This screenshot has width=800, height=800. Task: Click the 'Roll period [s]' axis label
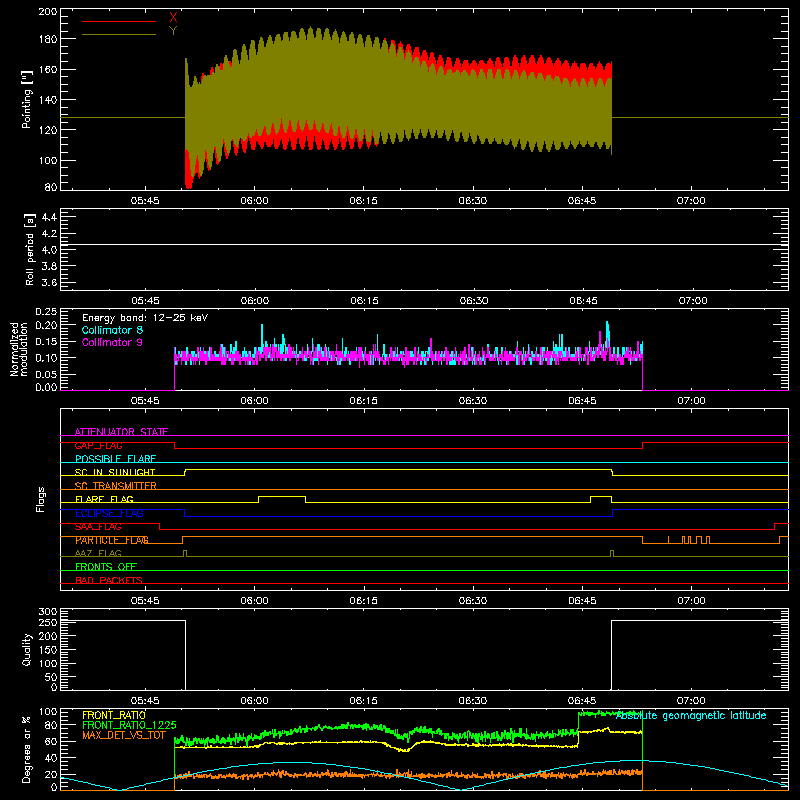pos(30,249)
